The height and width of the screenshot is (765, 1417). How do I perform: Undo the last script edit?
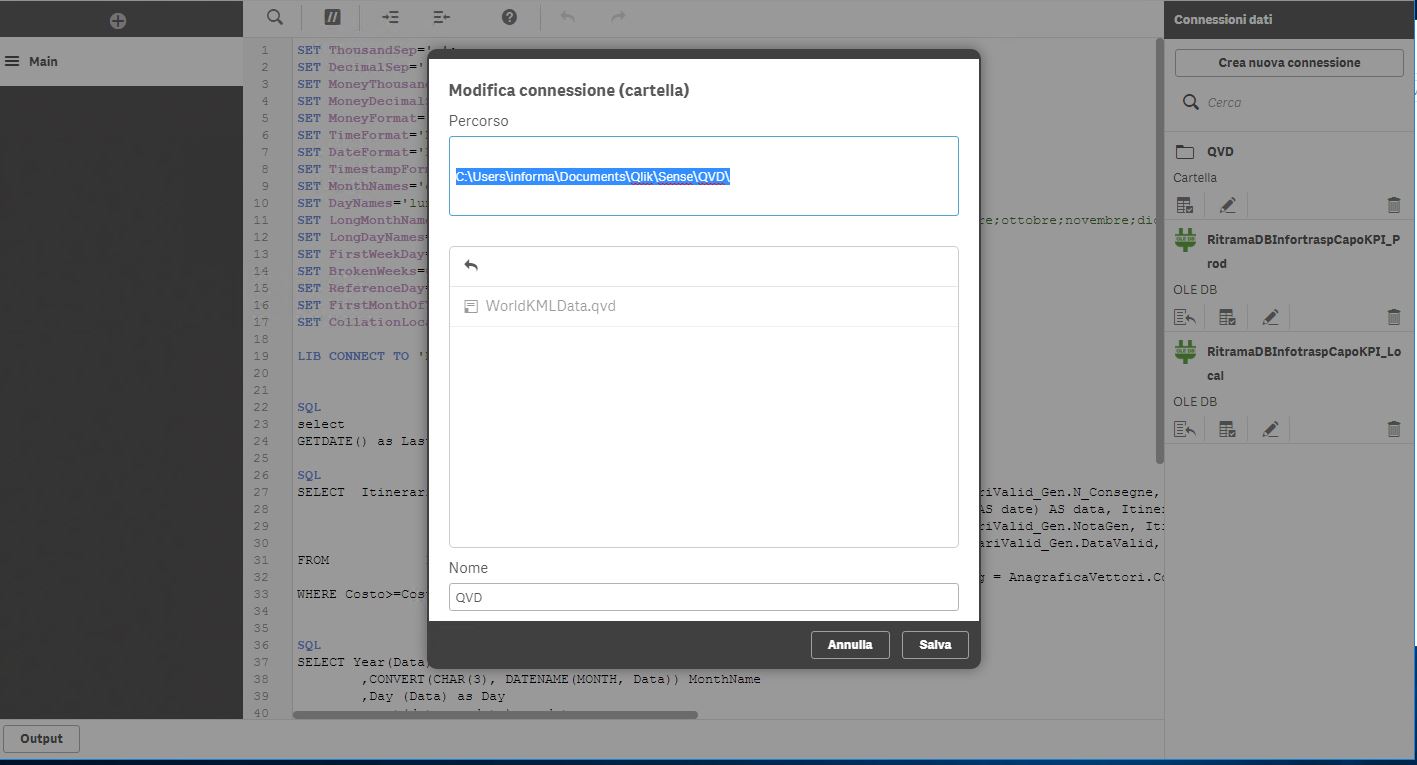[x=568, y=17]
